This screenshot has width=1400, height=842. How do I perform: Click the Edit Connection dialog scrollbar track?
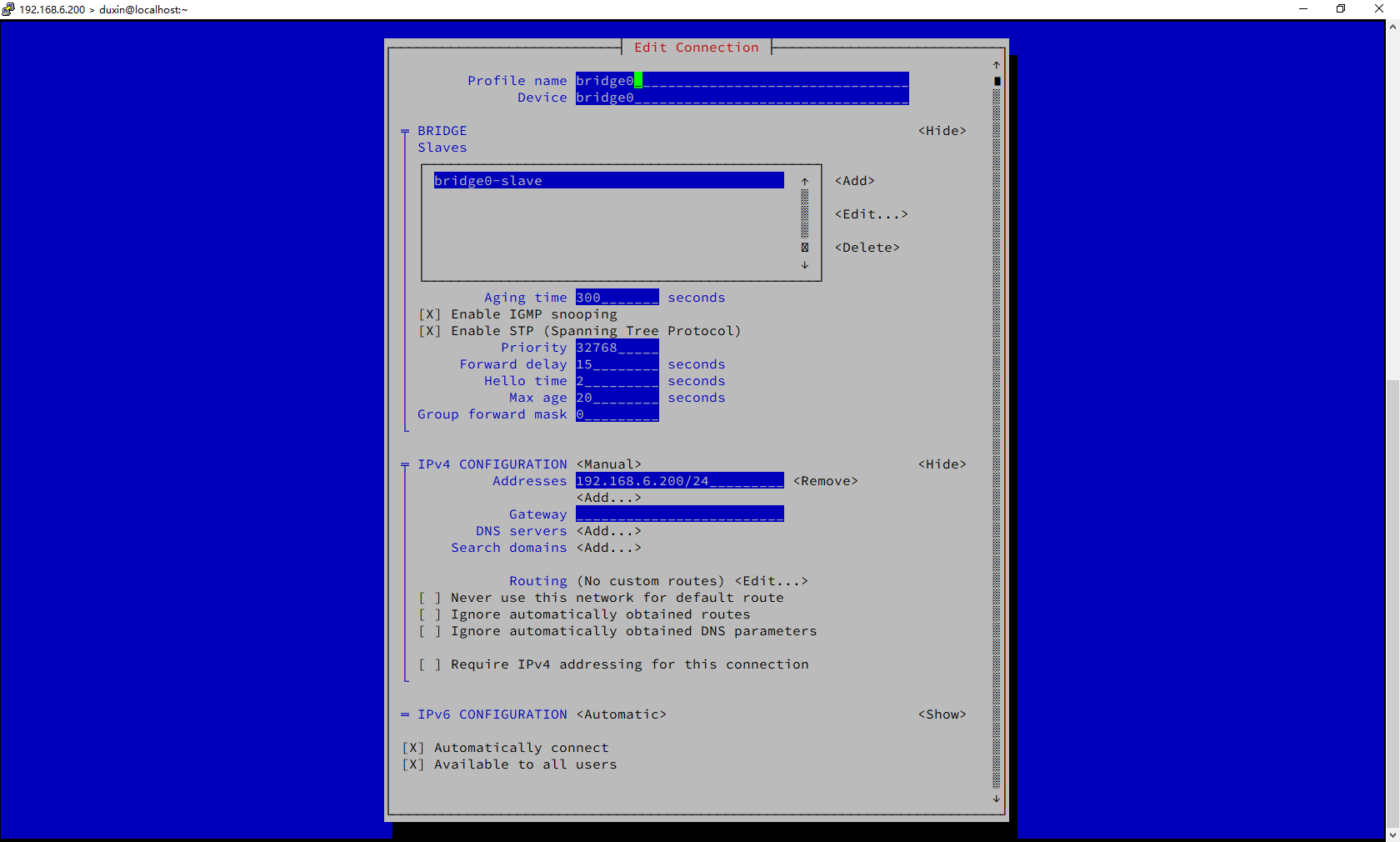(x=997, y=439)
